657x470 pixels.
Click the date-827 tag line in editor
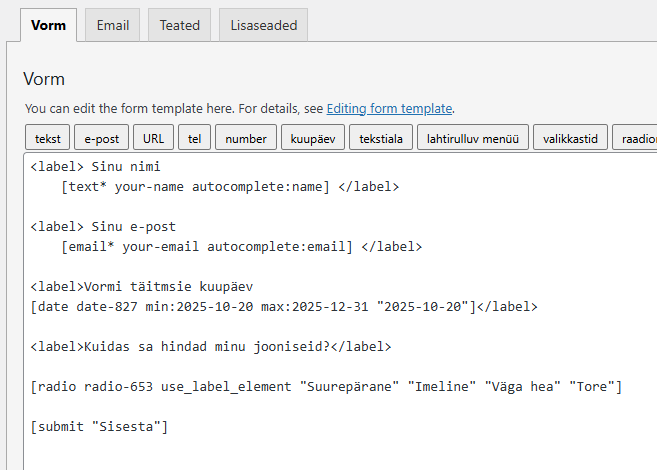[x=284, y=306]
